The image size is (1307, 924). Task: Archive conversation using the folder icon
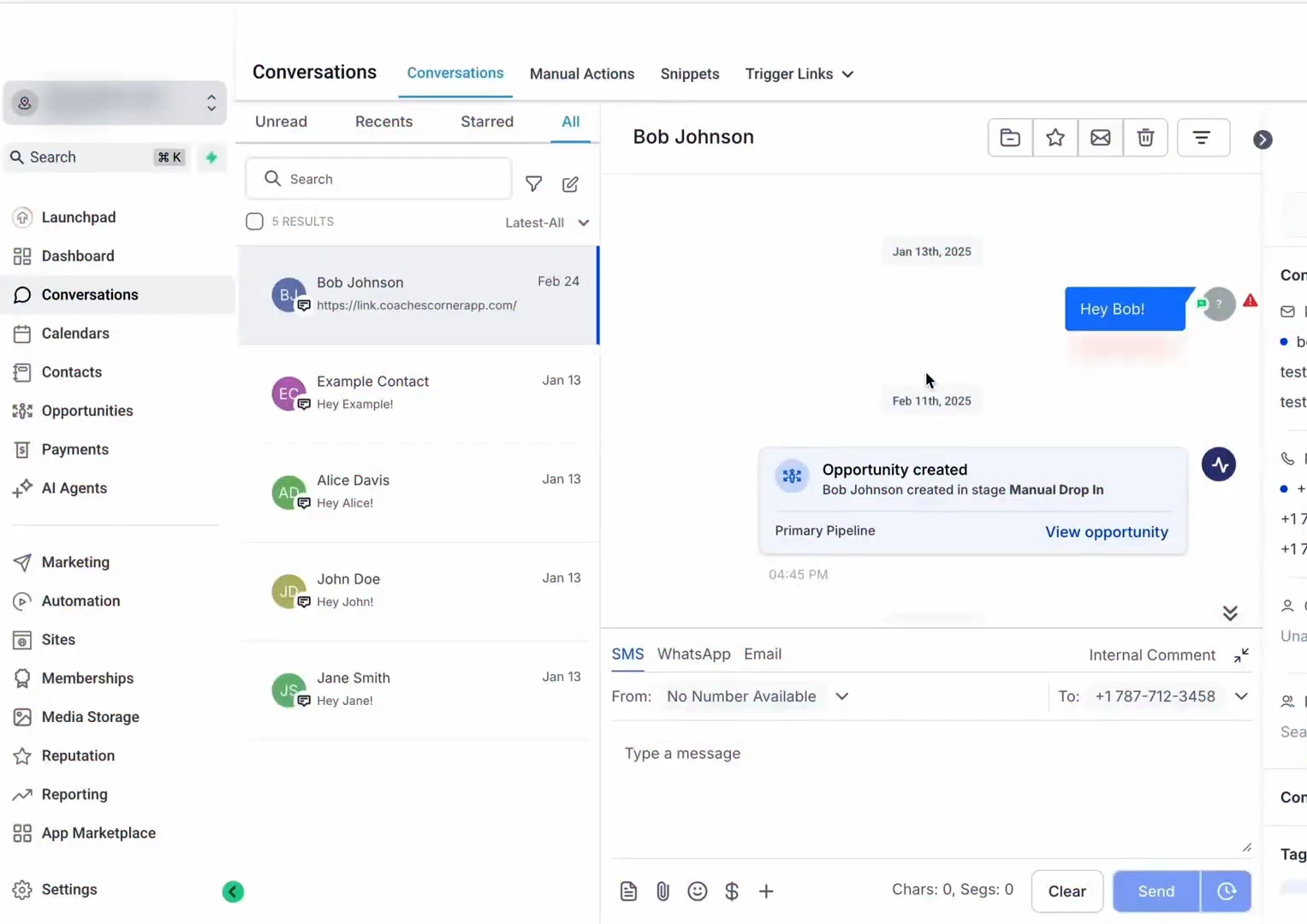click(1010, 138)
